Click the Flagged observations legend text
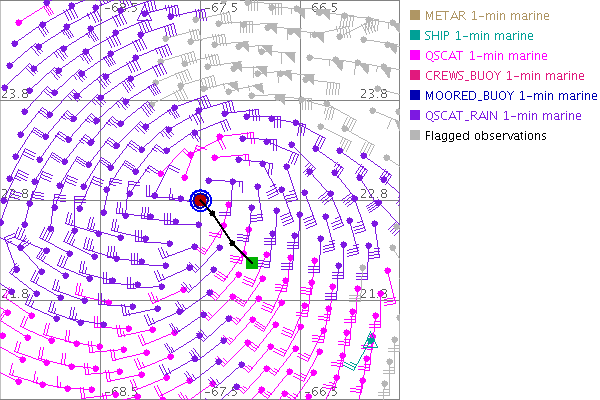Viewport: 600px width, 400px height. point(486,136)
